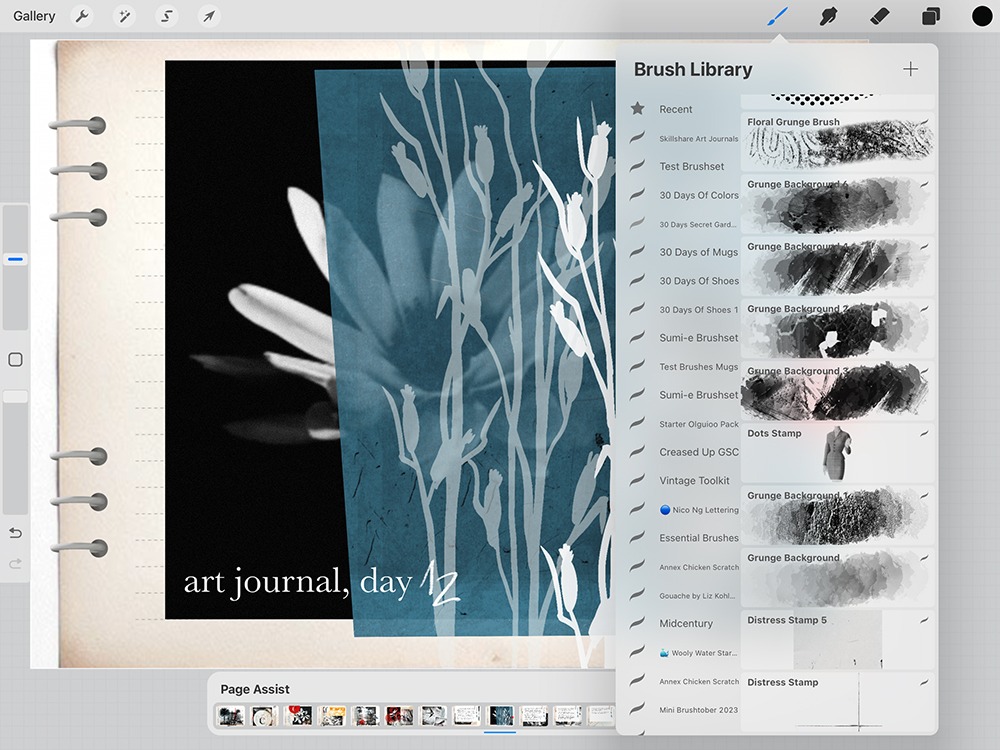Open the Creased Up GSC set
Viewport: 1000px width, 750px height.
pyautogui.click(x=699, y=452)
